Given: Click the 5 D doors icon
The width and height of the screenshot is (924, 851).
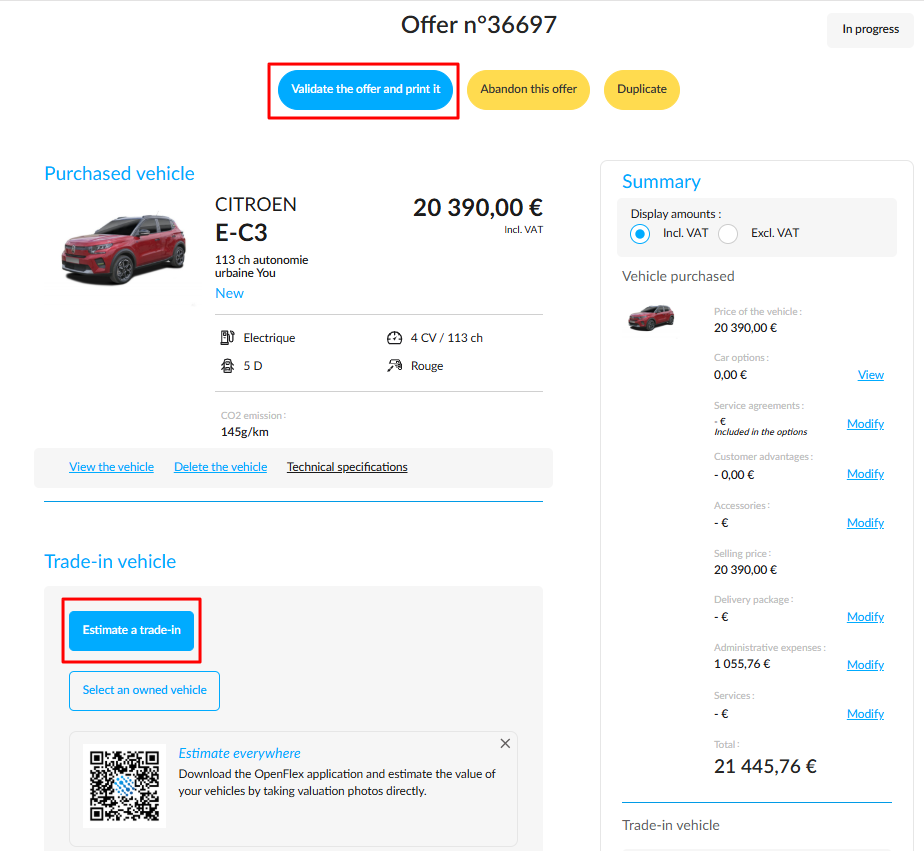Looking at the screenshot, I should (x=227, y=366).
